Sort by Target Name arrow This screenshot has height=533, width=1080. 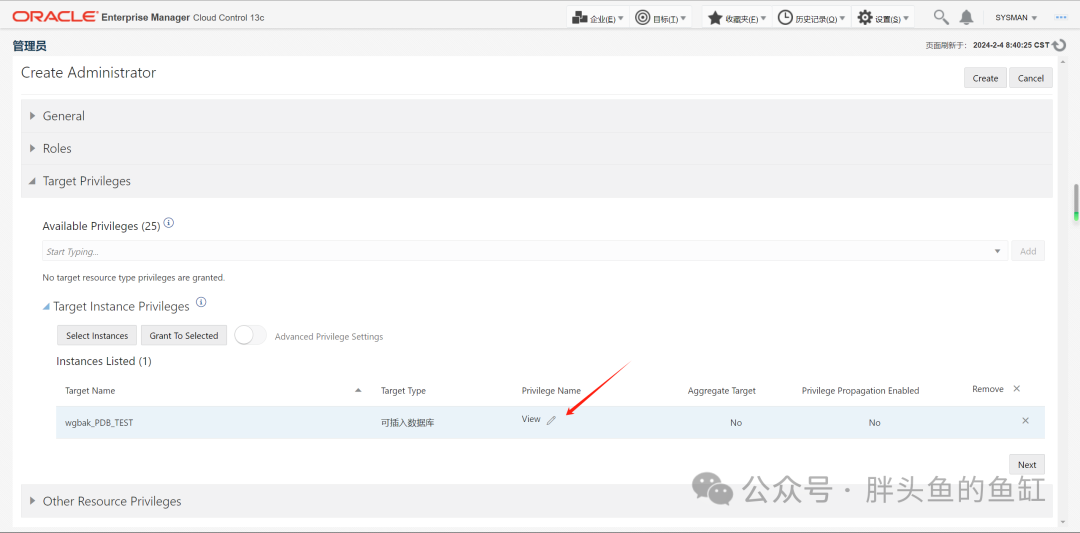click(358, 390)
